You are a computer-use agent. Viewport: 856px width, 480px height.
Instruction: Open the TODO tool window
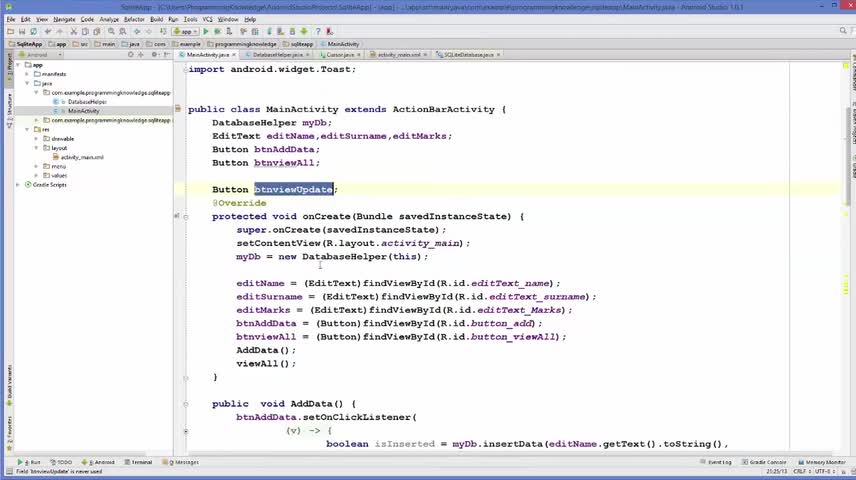click(61, 462)
